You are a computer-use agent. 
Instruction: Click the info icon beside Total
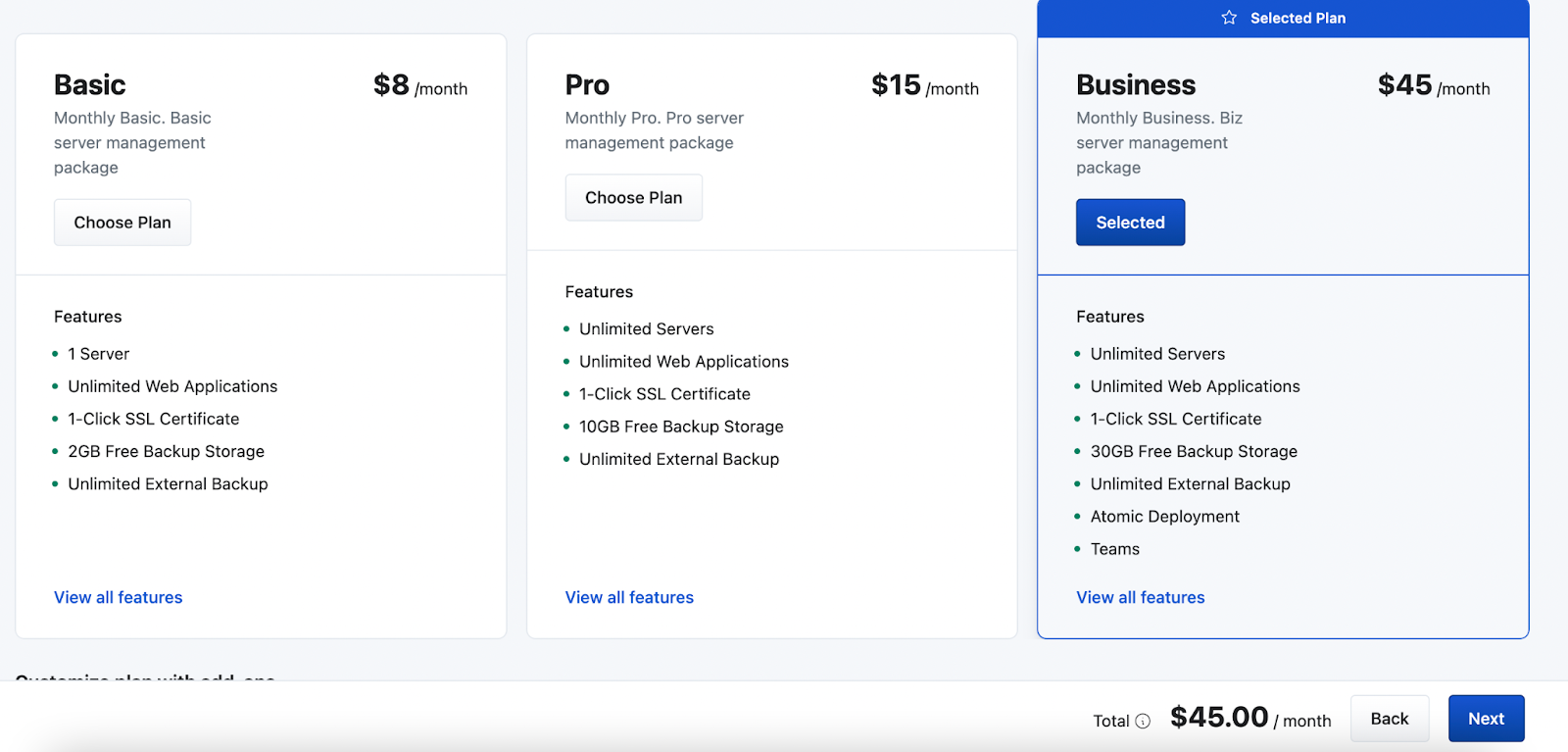(1143, 722)
